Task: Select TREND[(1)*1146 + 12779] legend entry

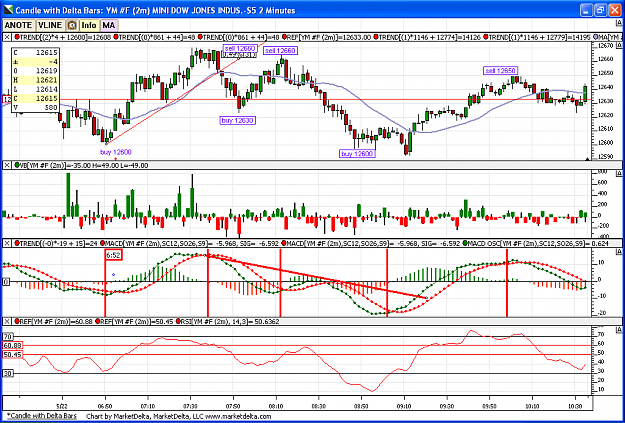Action: (x=538, y=37)
